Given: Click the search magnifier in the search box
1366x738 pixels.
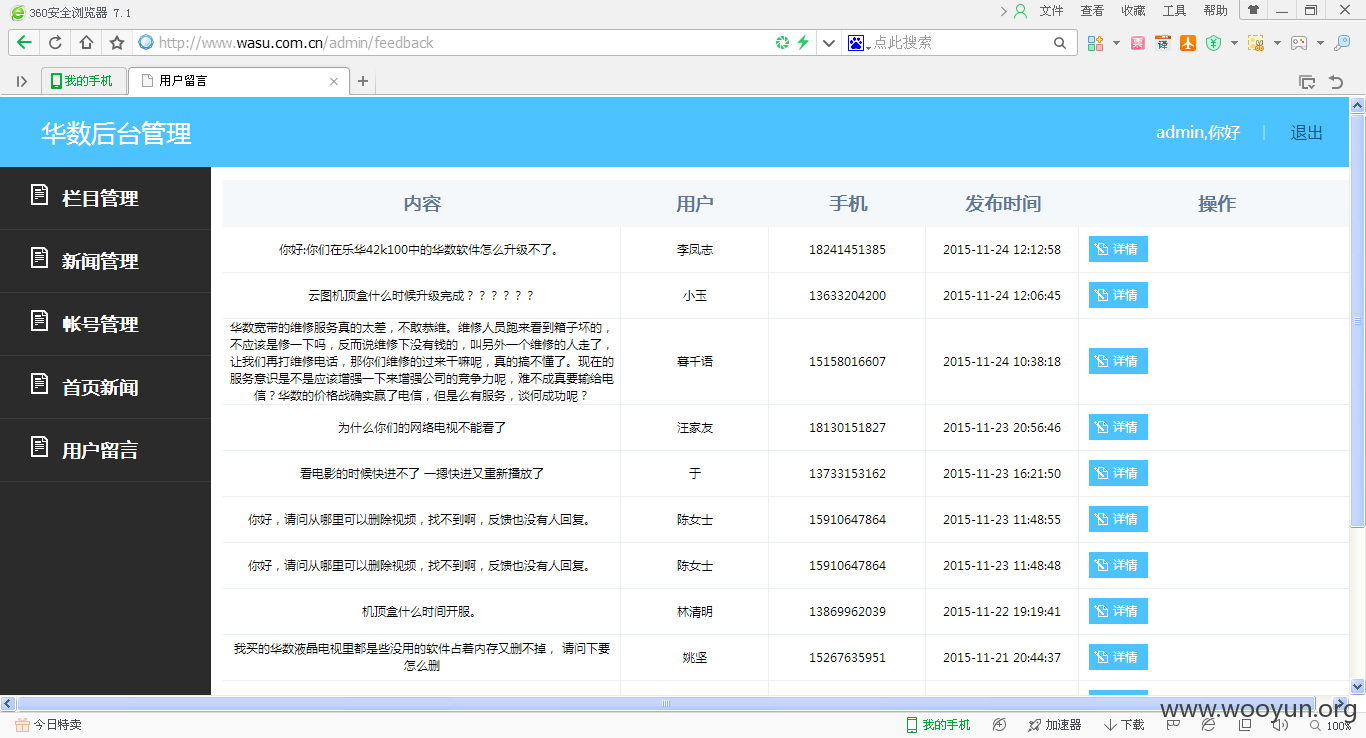Looking at the screenshot, I should click(x=1060, y=43).
